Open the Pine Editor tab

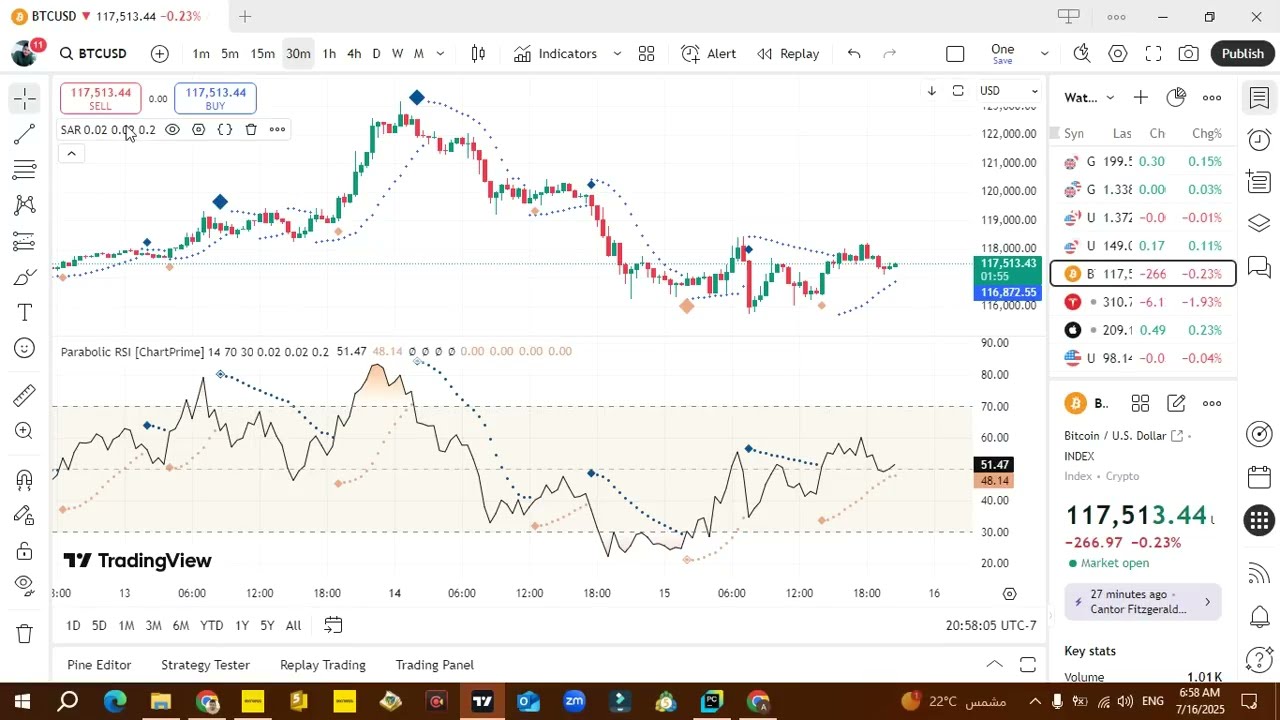point(99,665)
